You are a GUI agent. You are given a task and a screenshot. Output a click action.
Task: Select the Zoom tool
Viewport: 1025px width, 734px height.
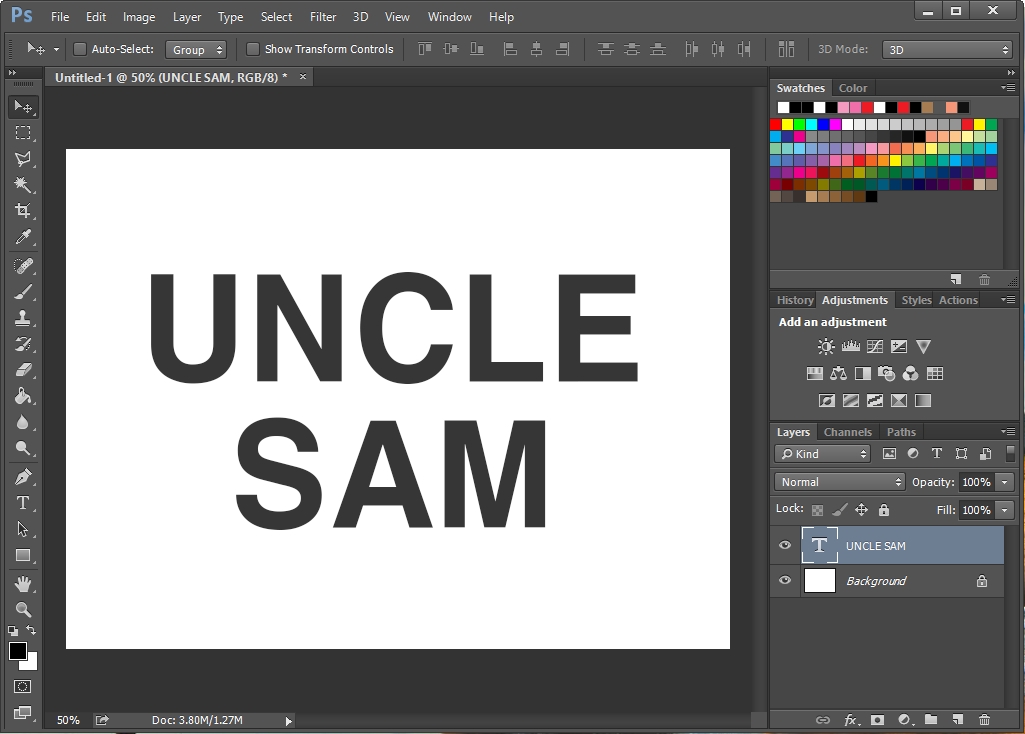tap(23, 610)
